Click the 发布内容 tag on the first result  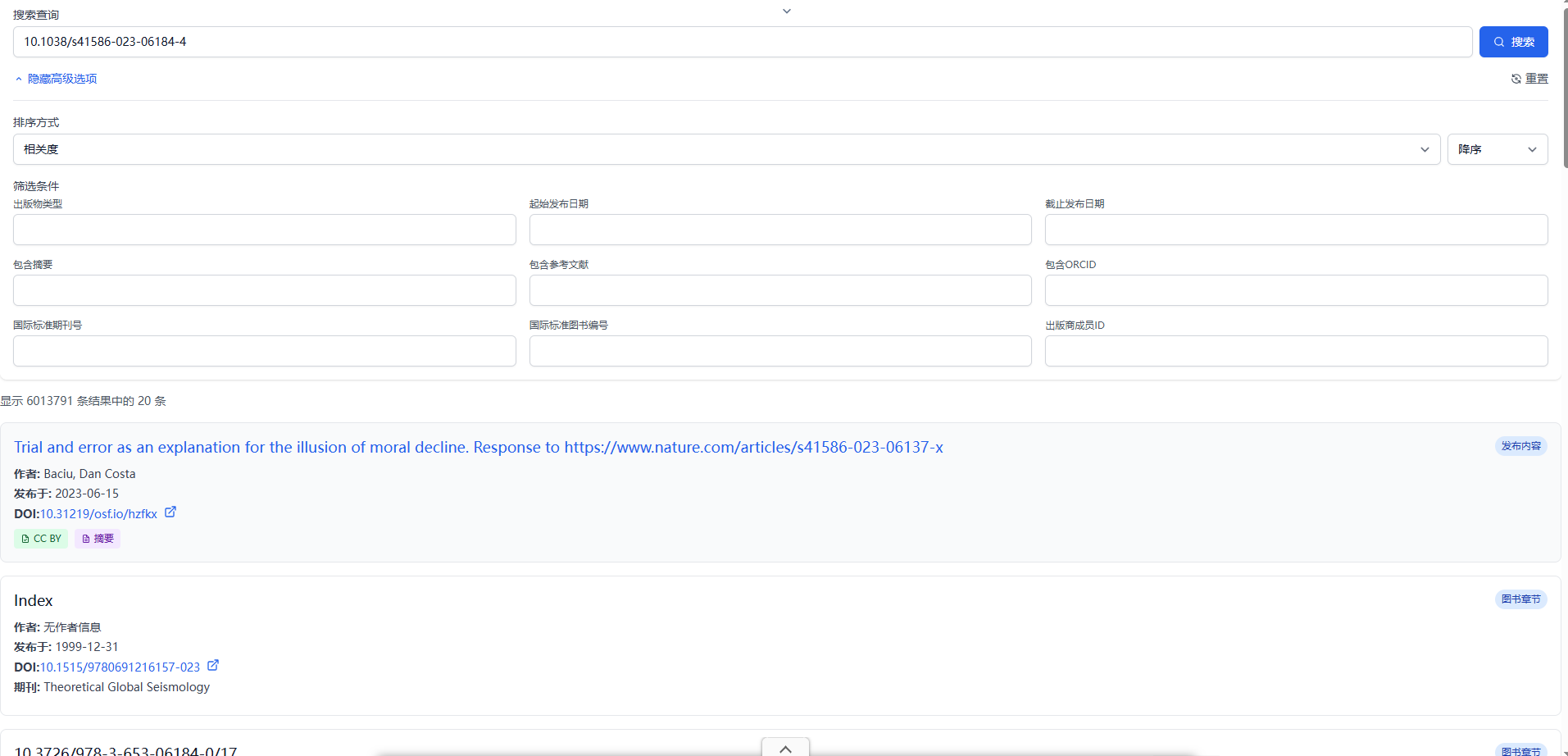1520,446
